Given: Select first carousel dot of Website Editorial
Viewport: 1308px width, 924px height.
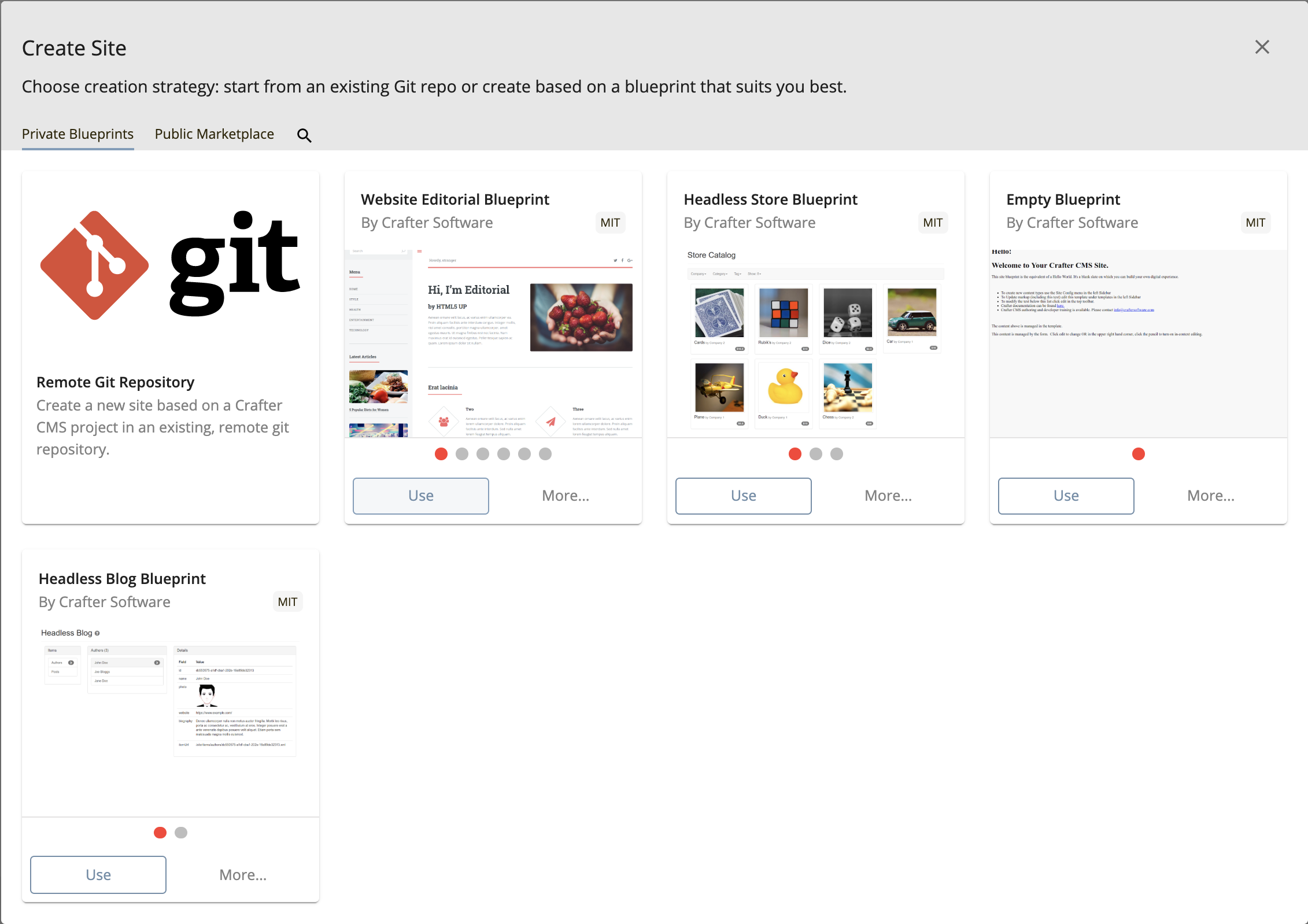Looking at the screenshot, I should pos(441,454).
